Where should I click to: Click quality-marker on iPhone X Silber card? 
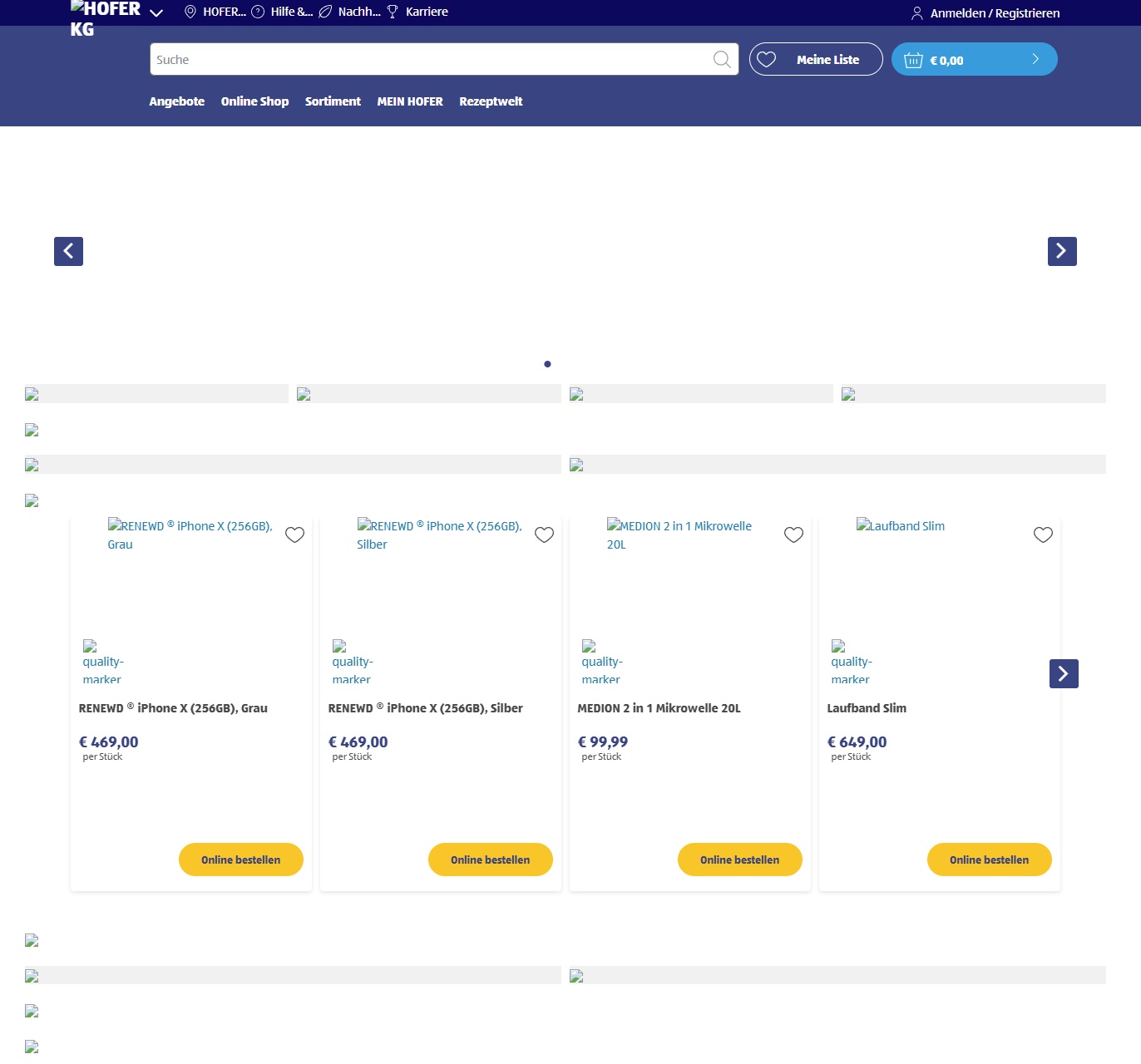tap(353, 662)
